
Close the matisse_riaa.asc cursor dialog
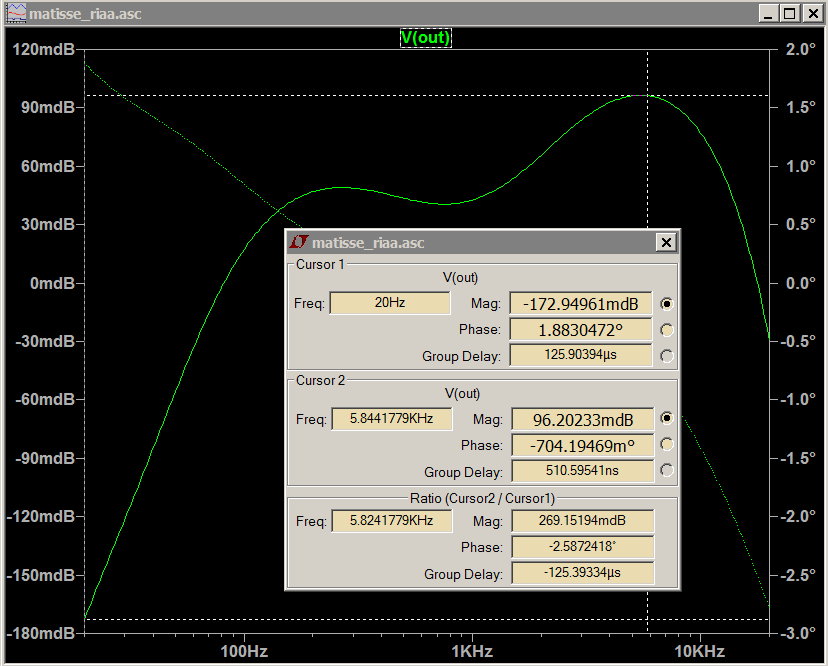click(x=666, y=242)
